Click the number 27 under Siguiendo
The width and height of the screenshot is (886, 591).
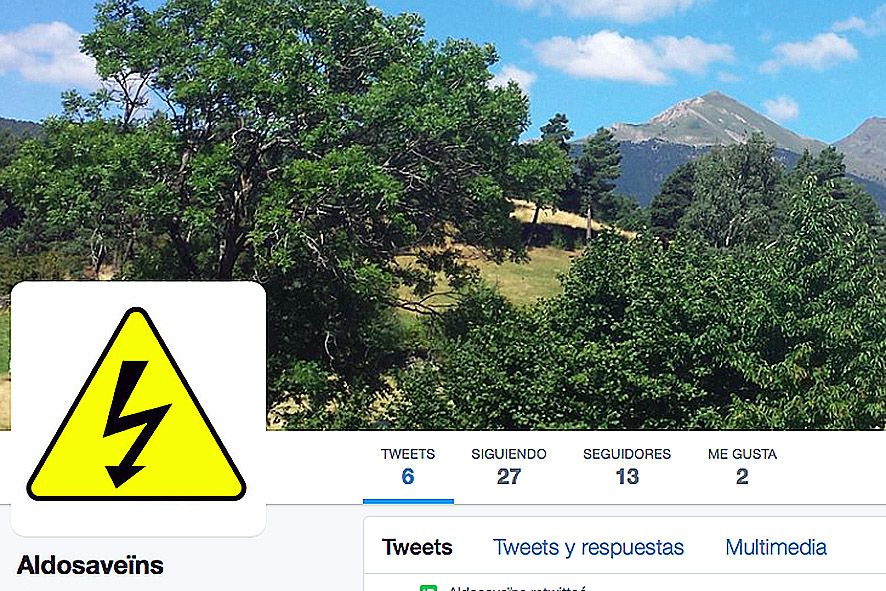click(x=509, y=476)
